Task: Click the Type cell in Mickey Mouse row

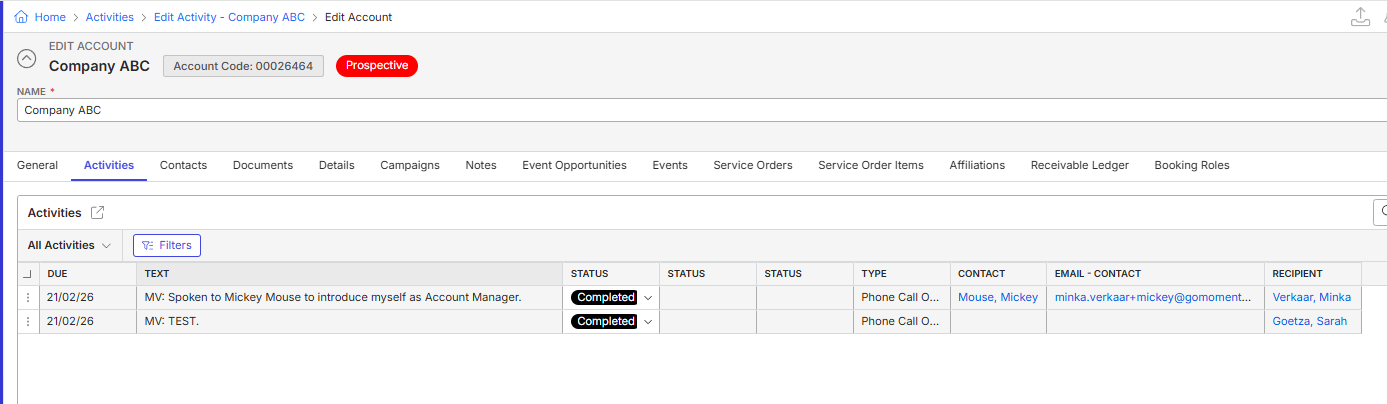Action: pos(902,297)
